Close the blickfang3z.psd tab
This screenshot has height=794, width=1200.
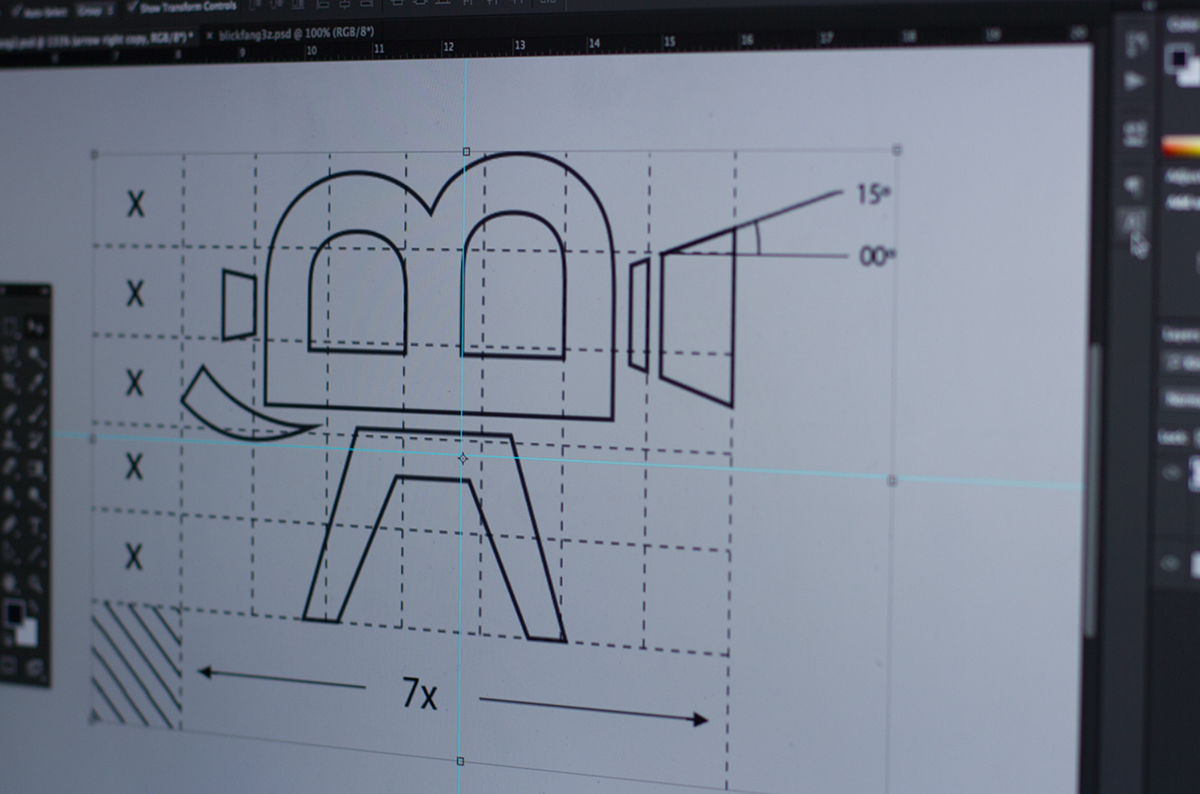(x=209, y=35)
